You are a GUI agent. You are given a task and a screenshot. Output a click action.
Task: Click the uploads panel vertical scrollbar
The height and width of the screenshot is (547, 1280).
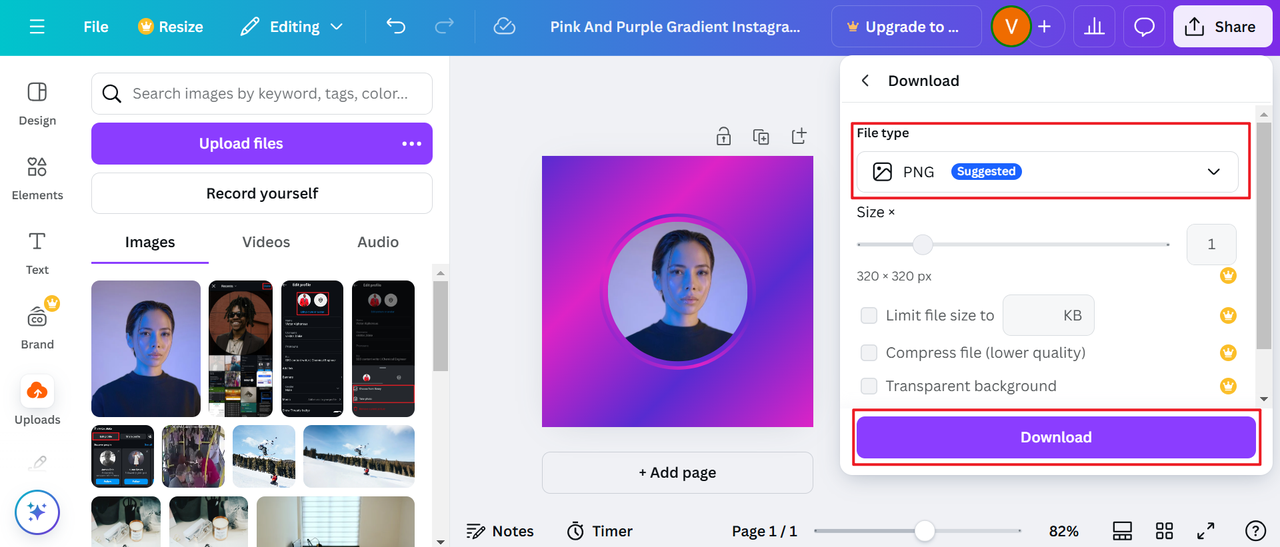[441, 326]
